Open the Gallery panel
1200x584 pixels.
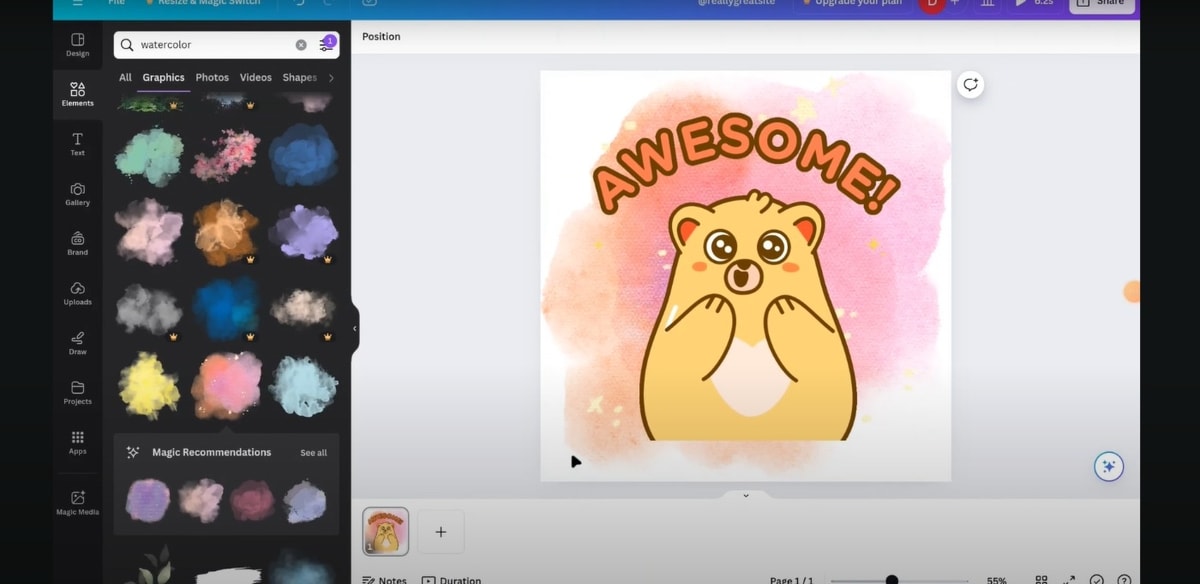(x=77, y=193)
